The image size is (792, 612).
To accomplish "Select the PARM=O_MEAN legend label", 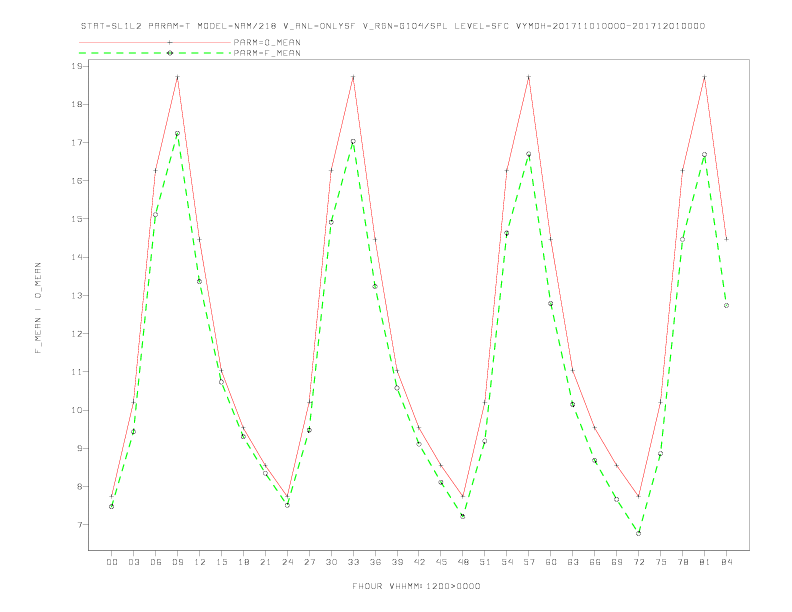I will pyautogui.click(x=267, y=42).
